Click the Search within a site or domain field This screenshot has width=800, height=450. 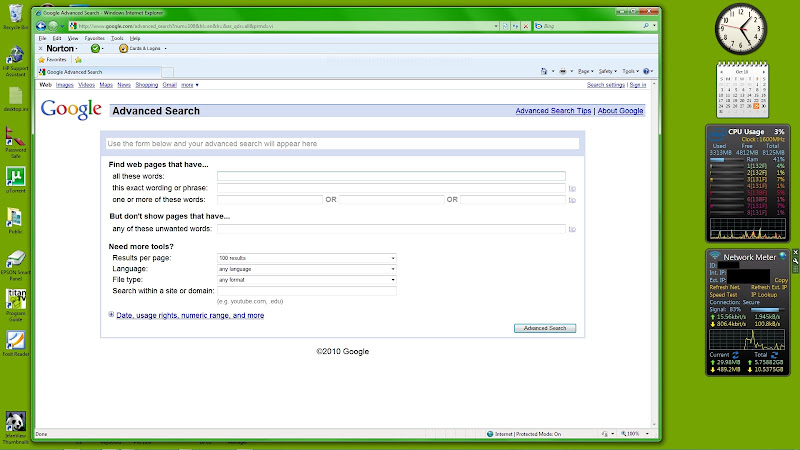[x=307, y=291]
